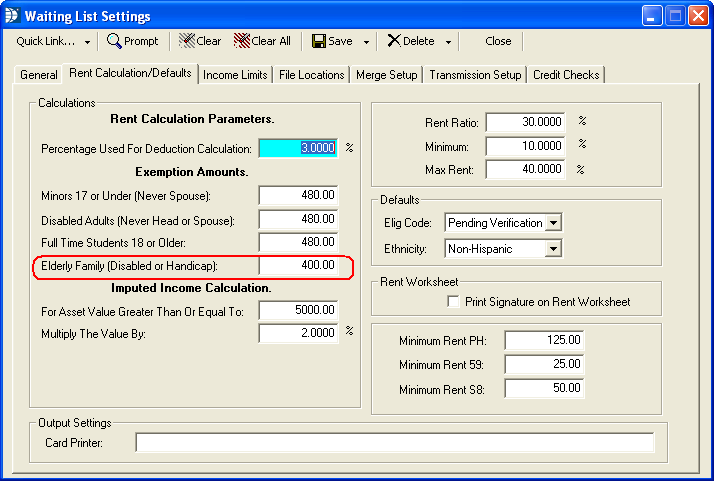The height and width of the screenshot is (481, 714).
Task: Open the Income Limits tab
Action: click(x=235, y=75)
